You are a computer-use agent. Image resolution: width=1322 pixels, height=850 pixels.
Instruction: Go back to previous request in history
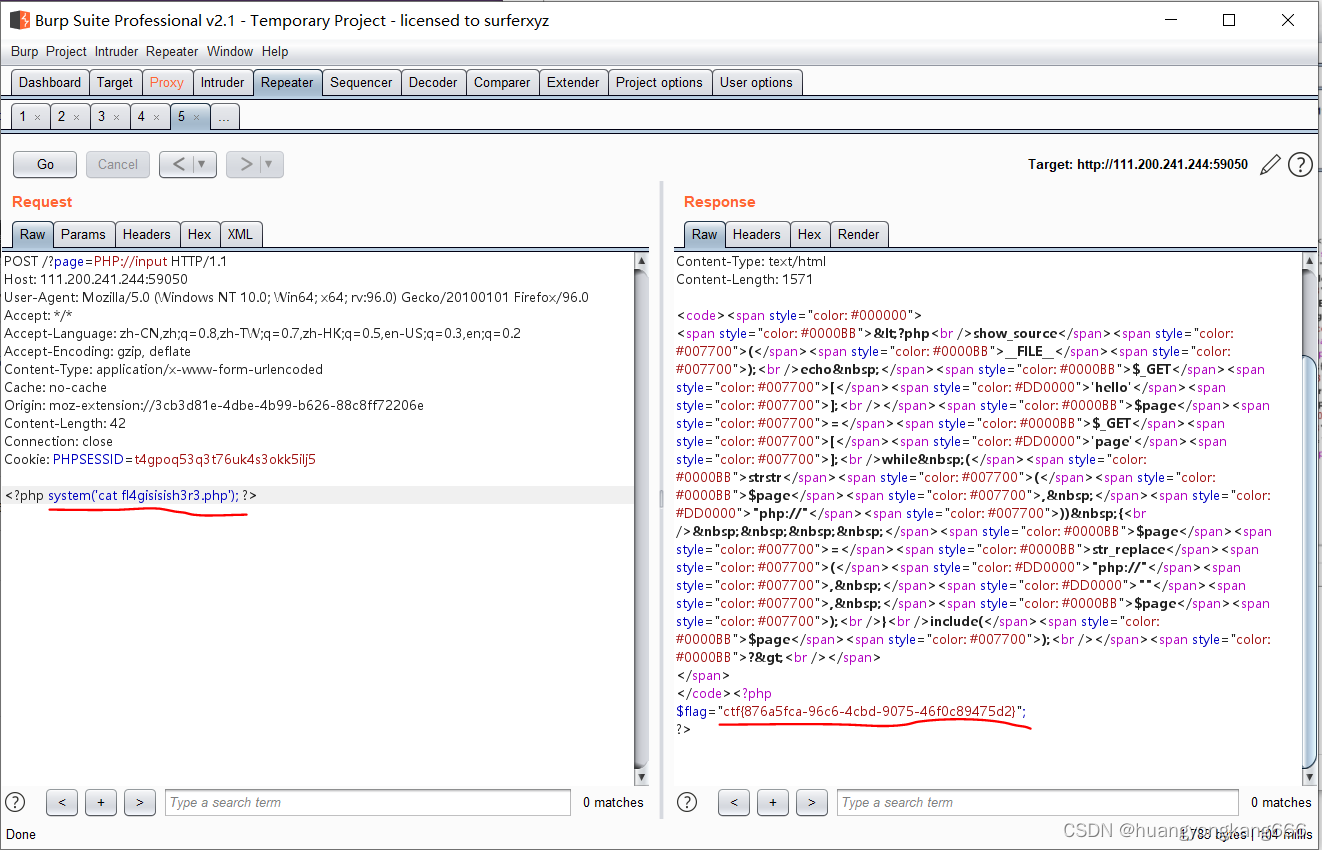178,164
